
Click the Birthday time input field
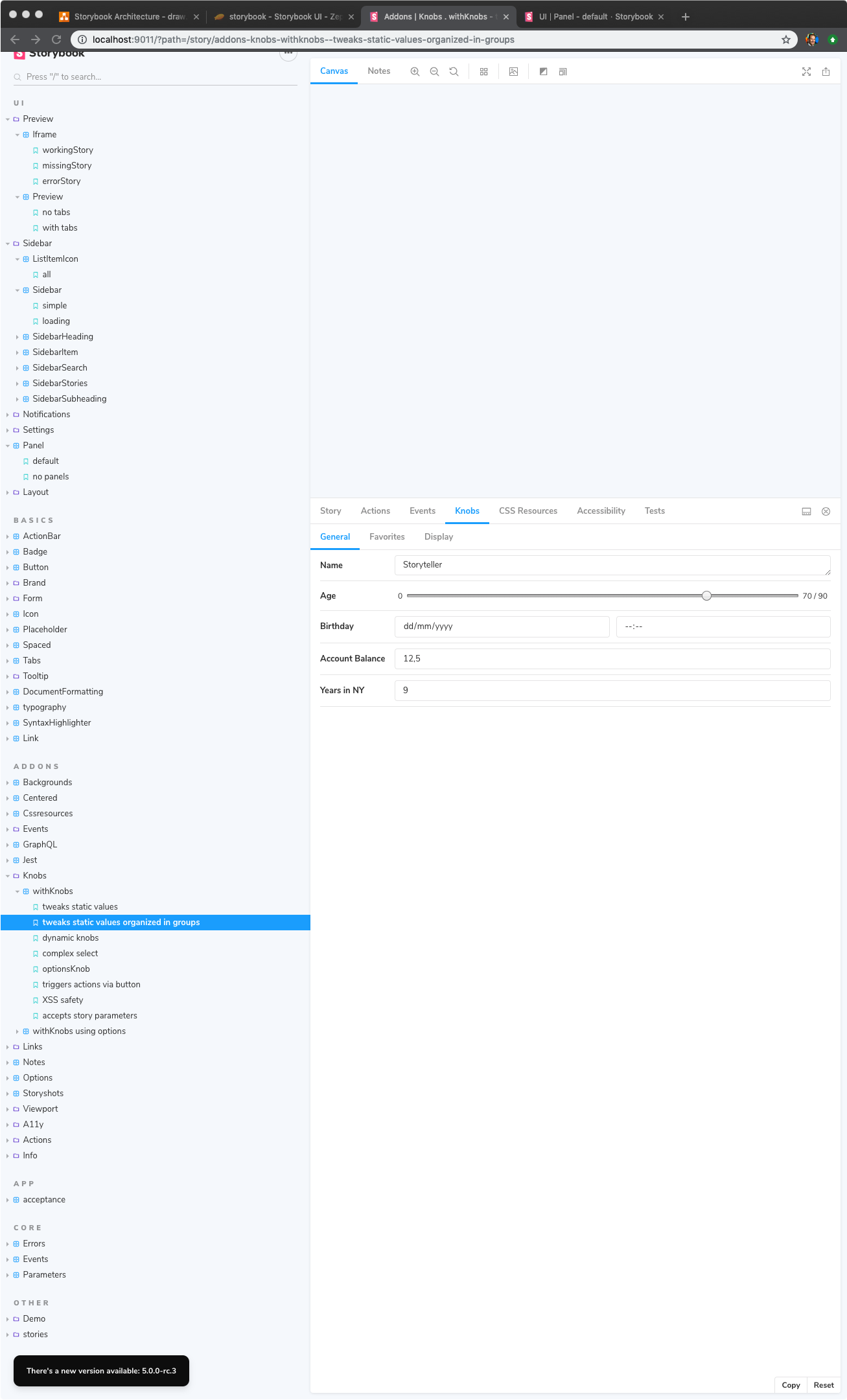click(x=723, y=626)
